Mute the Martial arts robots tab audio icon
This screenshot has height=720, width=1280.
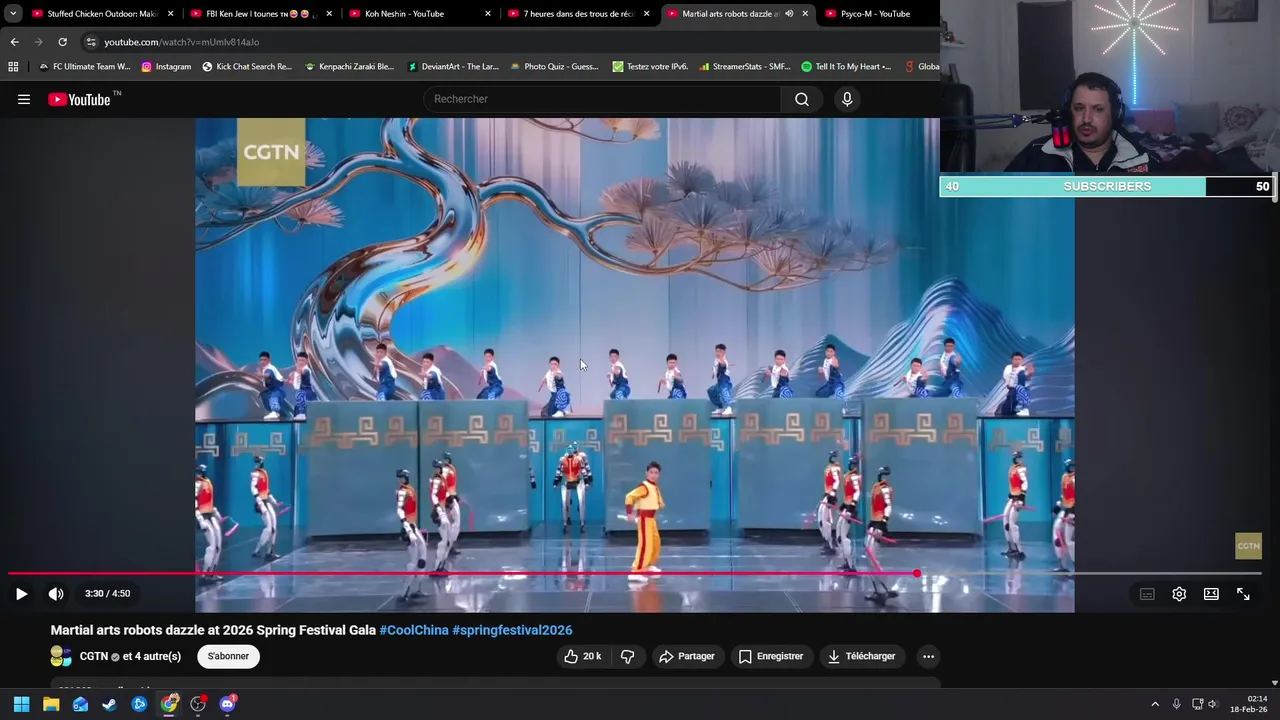coord(789,14)
